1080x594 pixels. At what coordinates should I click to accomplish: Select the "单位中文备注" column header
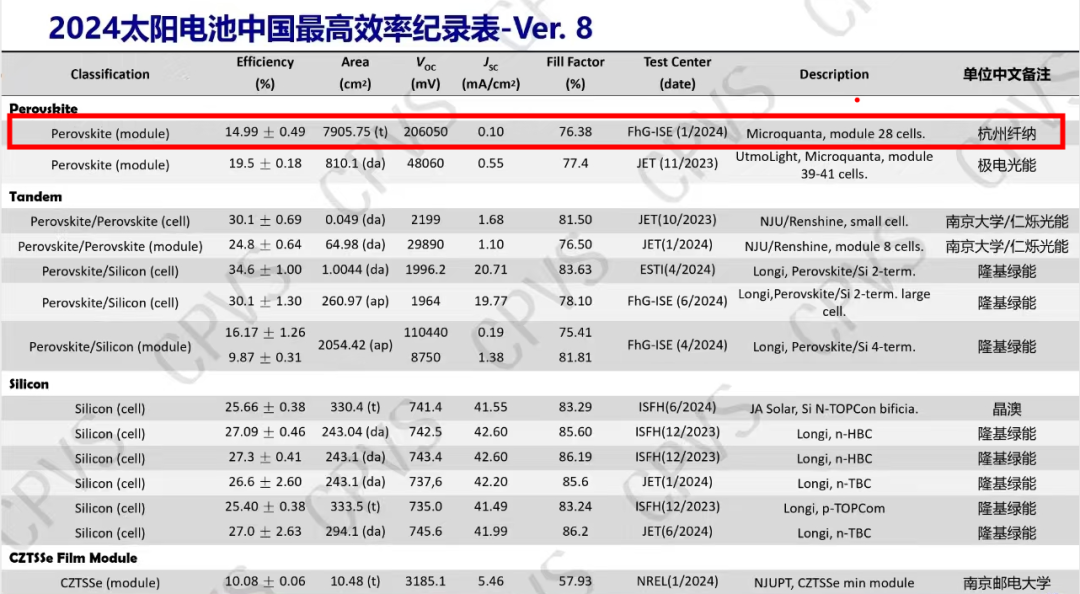point(1006,74)
